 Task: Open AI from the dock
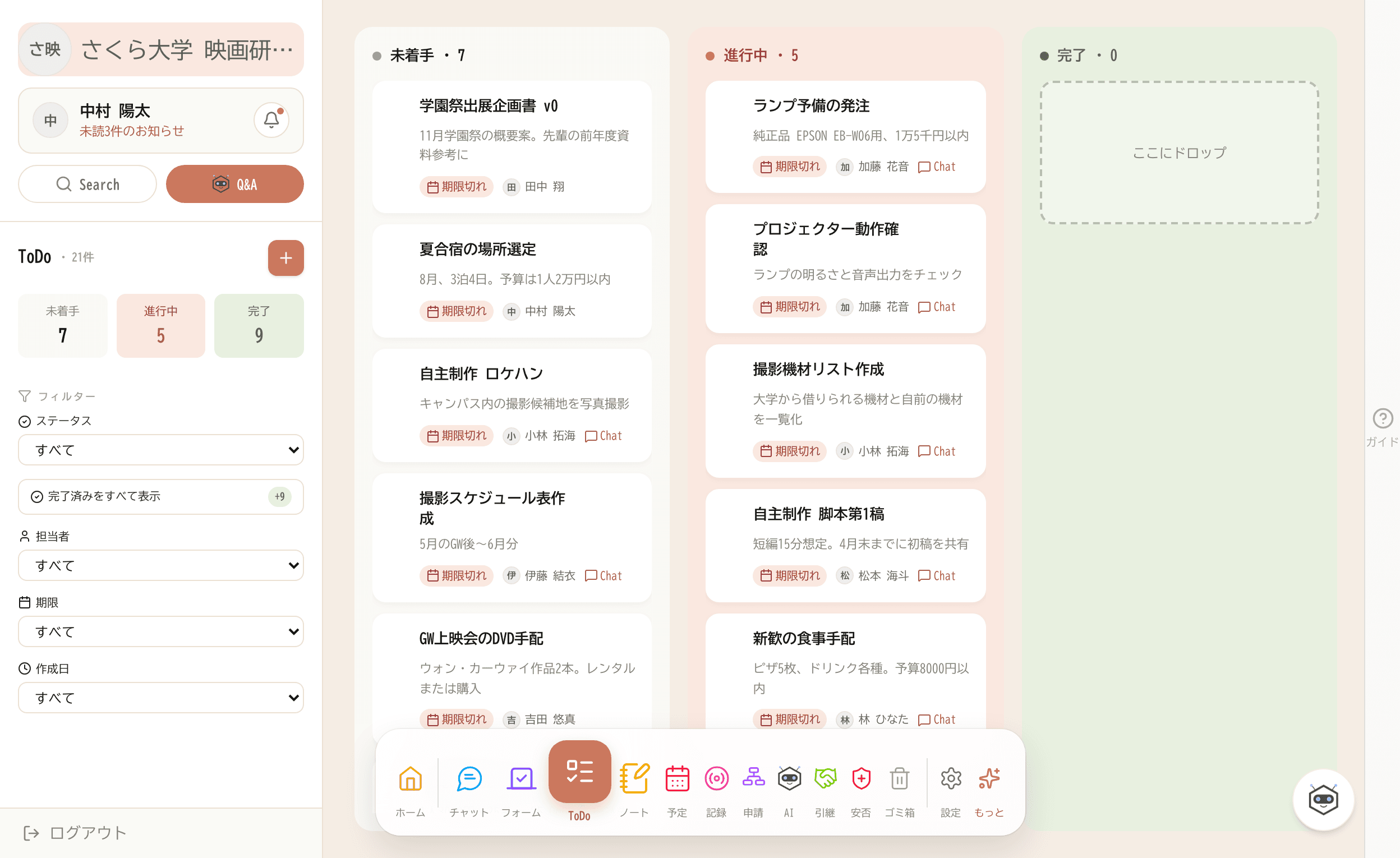(x=789, y=790)
